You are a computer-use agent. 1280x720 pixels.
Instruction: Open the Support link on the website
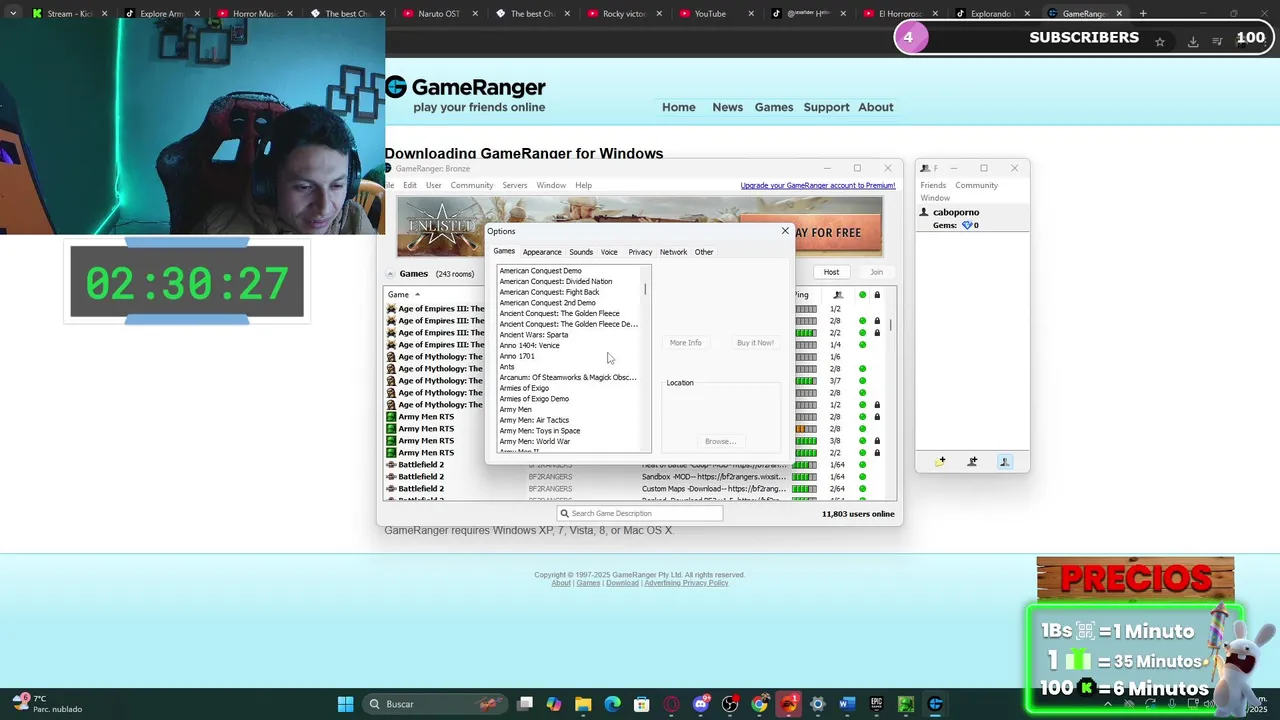click(x=826, y=107)
